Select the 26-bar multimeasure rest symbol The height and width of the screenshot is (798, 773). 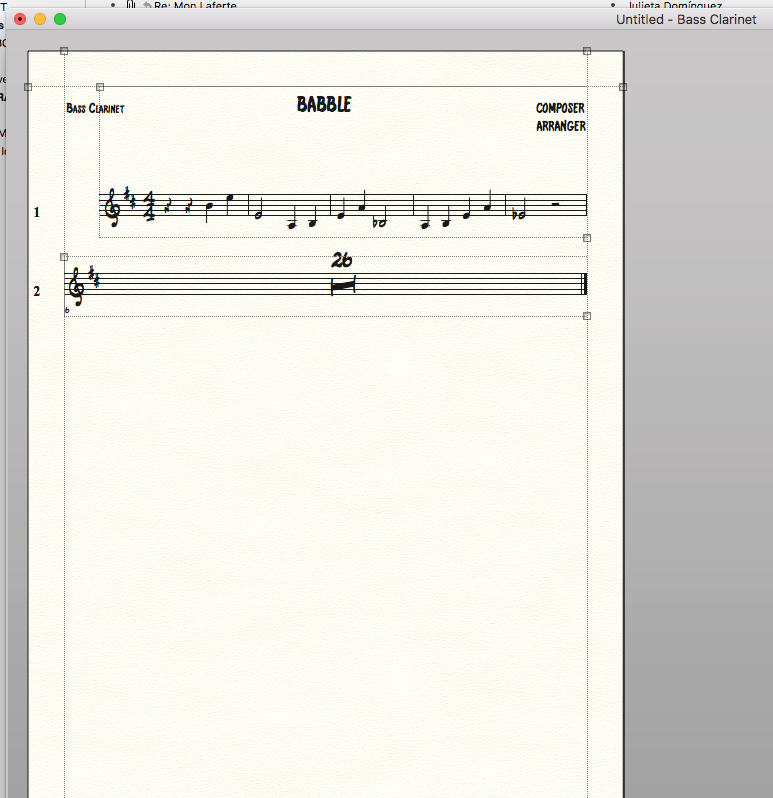342,285
